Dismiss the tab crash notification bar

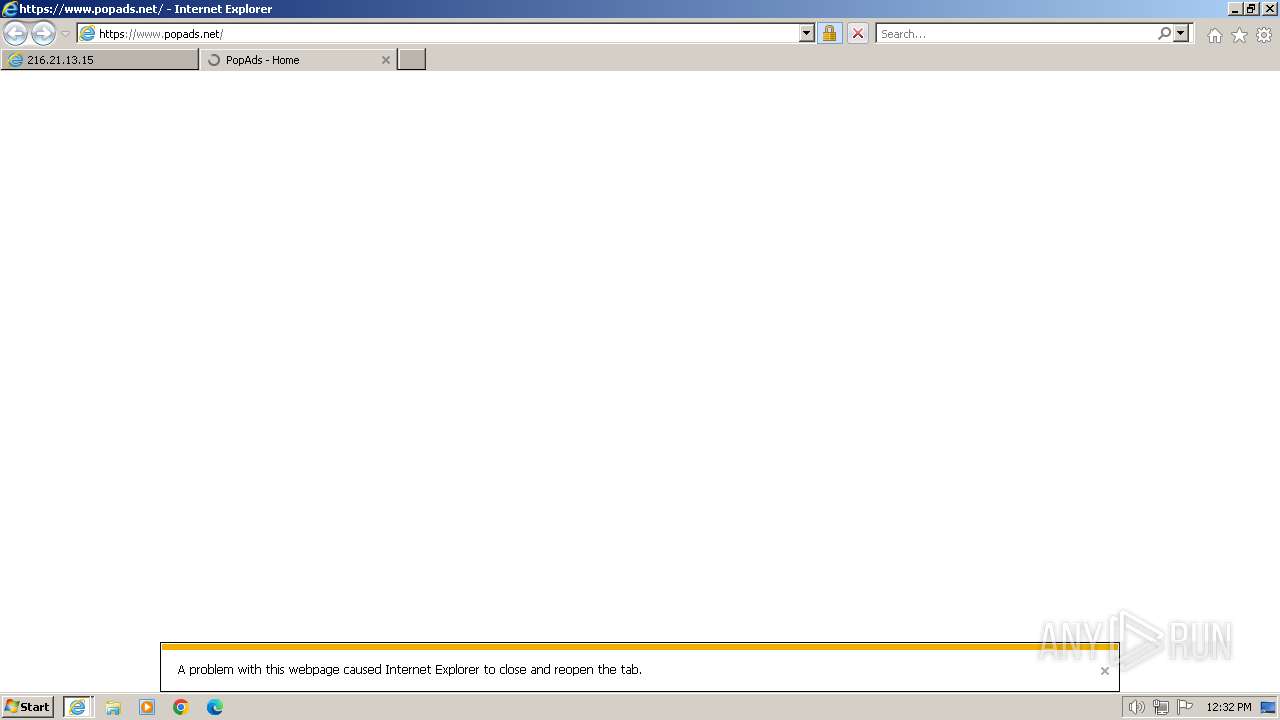coord(1105,671)
